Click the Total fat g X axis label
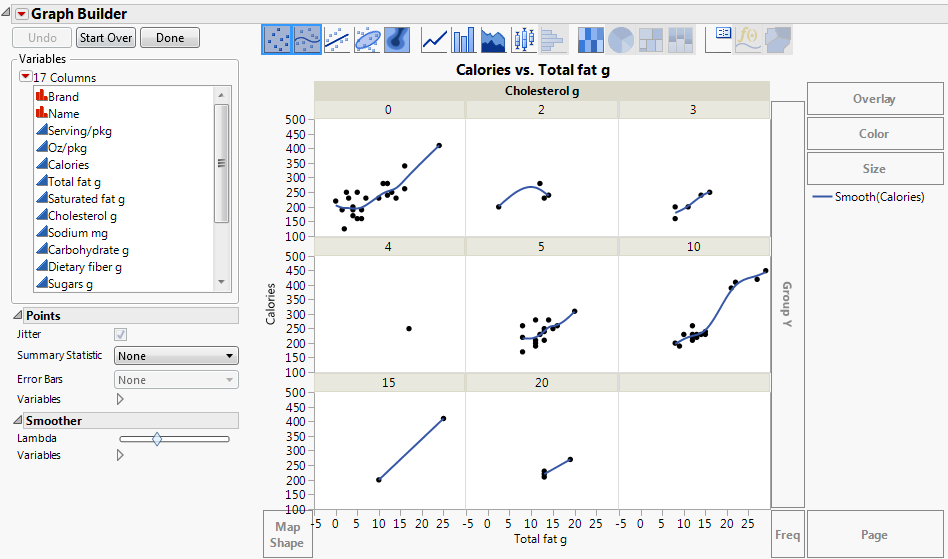 point(541,538)
